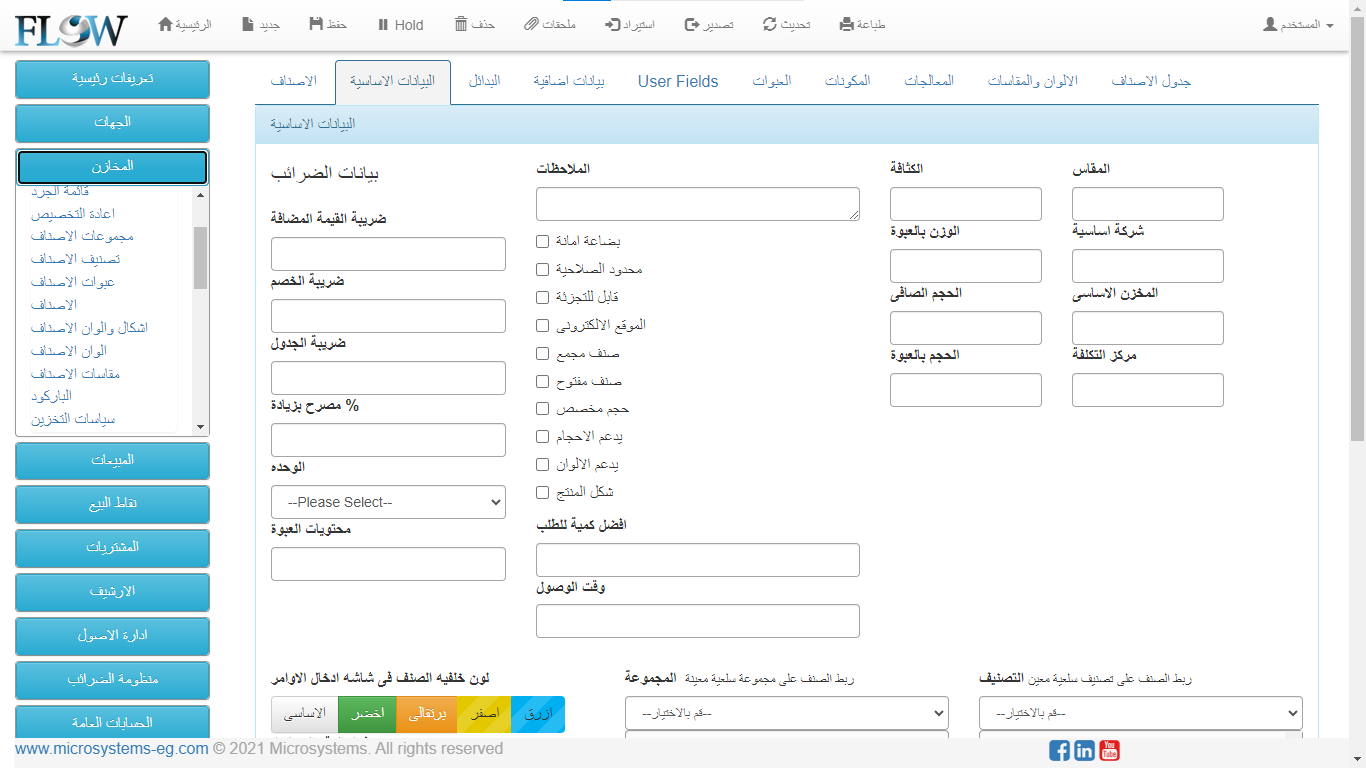Click the print icon in toolbar
Image resolution: width=1366 pixels, height=768 pixels.
pos(847,24)
